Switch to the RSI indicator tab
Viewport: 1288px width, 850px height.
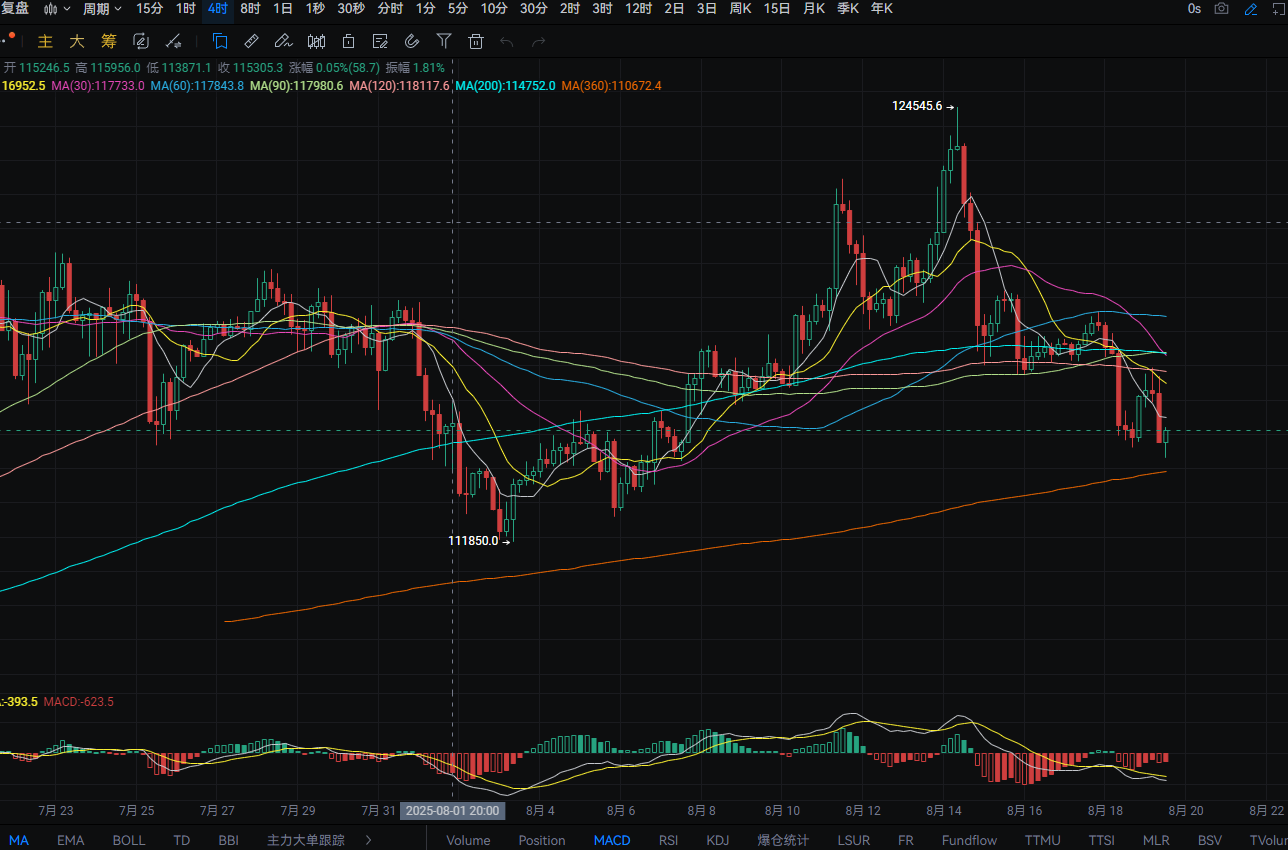(669, 840)
